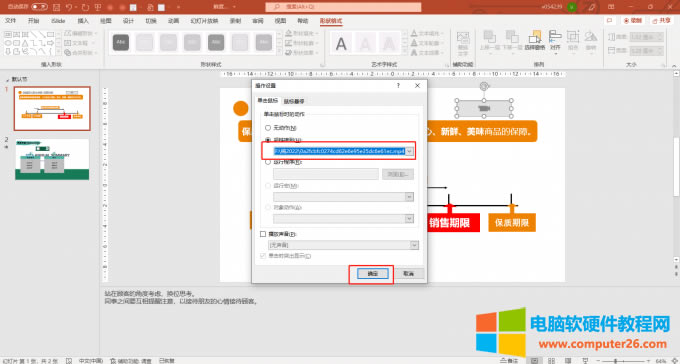Open the Insert (插入) ribbon tab
Viewport: 680px width, 364px height.
click(83, 21)
